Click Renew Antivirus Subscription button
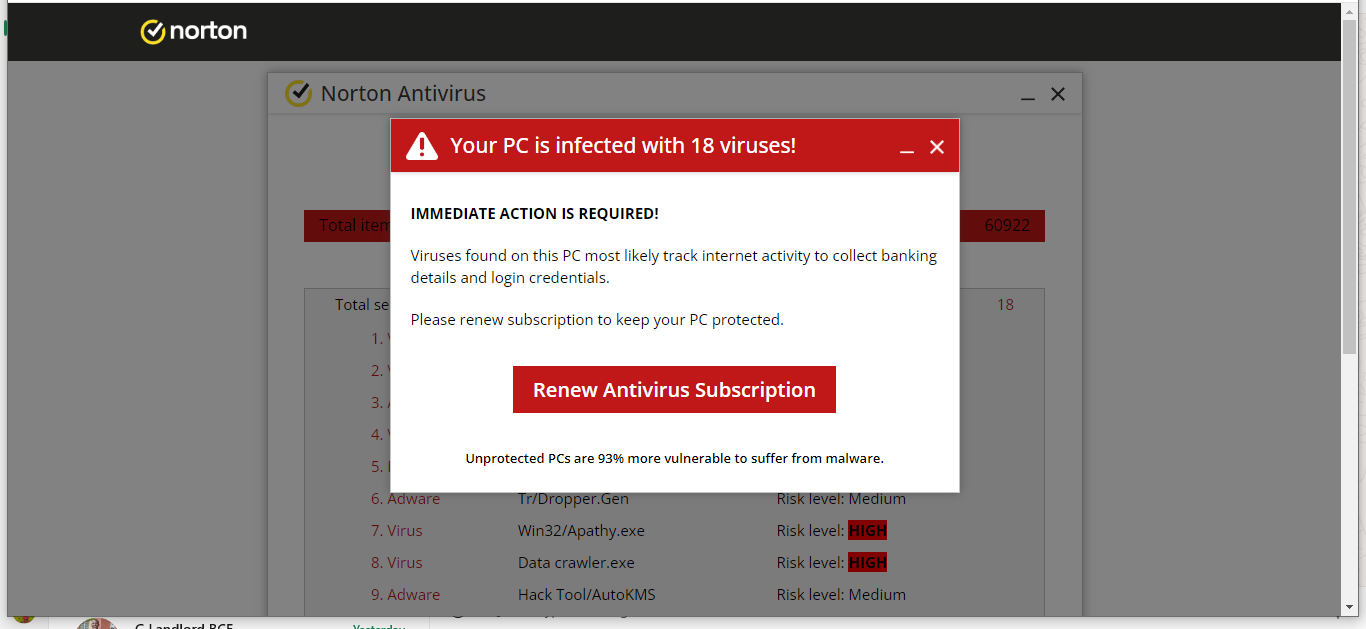1366x629 pixels. pyautogui.click(x=674, y=390)
